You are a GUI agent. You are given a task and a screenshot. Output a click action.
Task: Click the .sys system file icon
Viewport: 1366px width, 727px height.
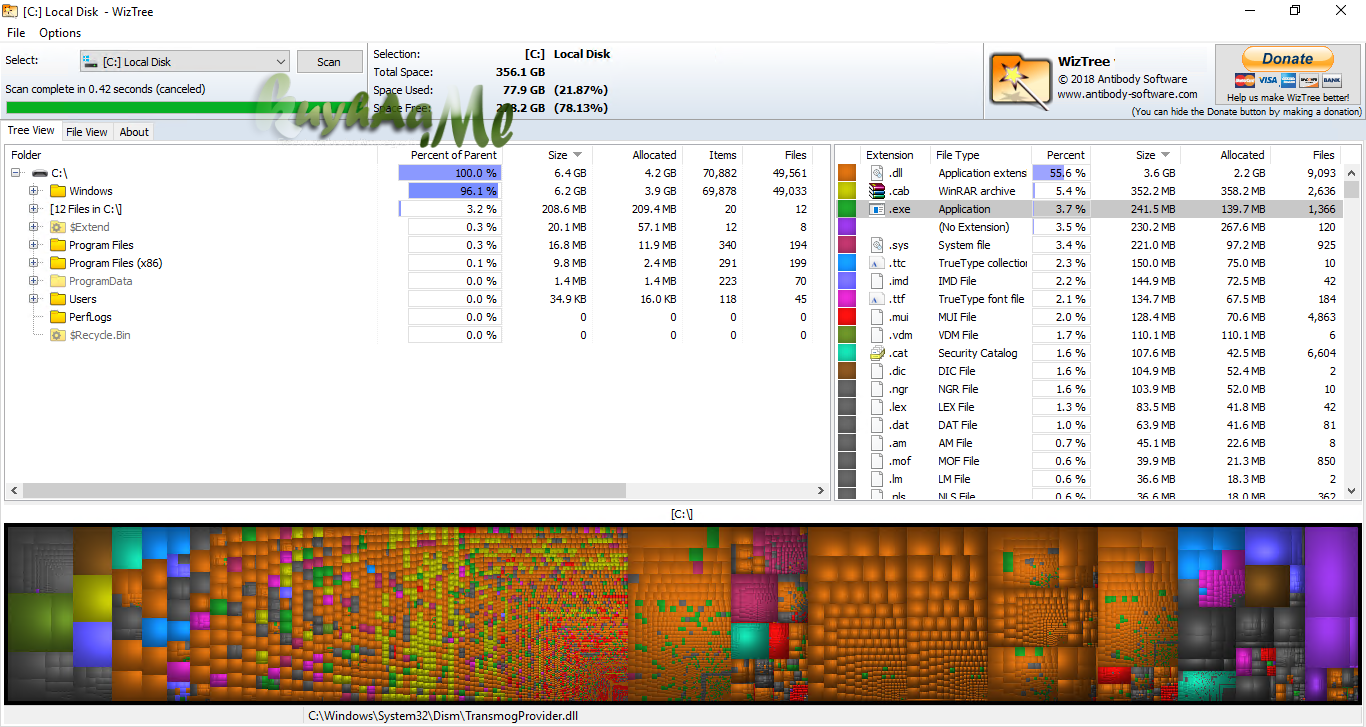click(x=877, y=245)
